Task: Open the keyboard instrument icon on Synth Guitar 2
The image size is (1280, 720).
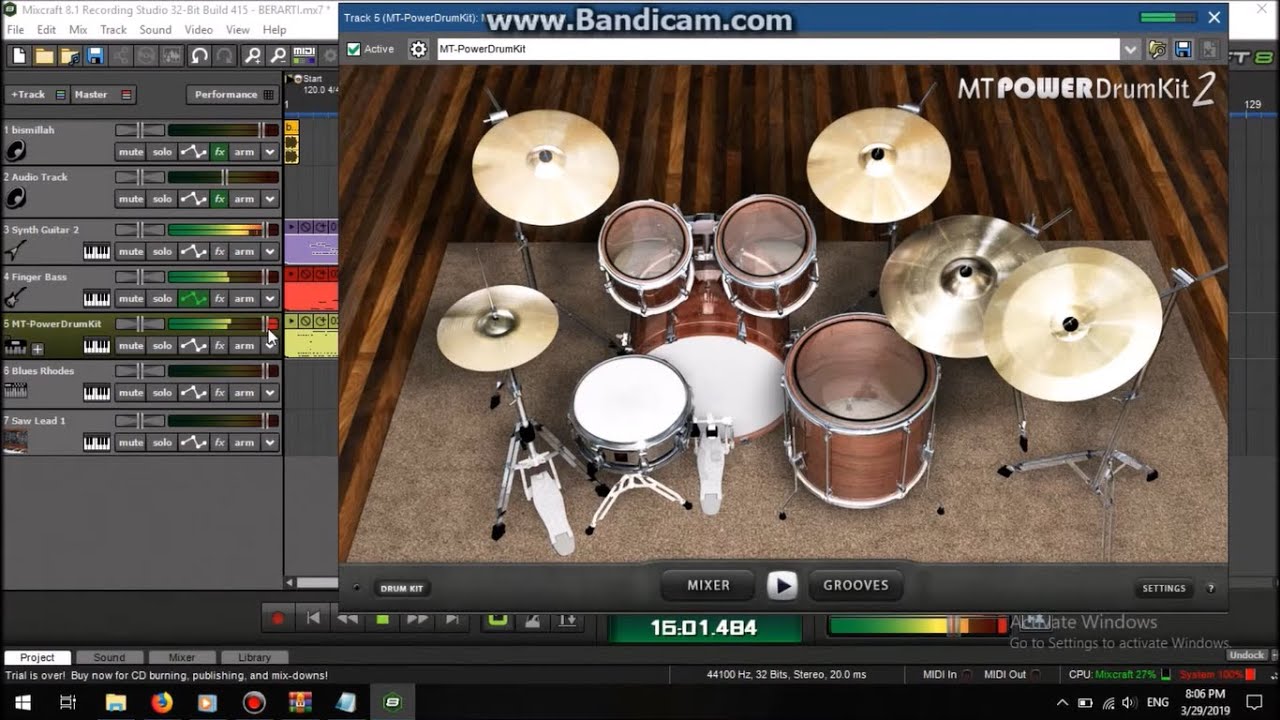Action: [x=97, y=251]
